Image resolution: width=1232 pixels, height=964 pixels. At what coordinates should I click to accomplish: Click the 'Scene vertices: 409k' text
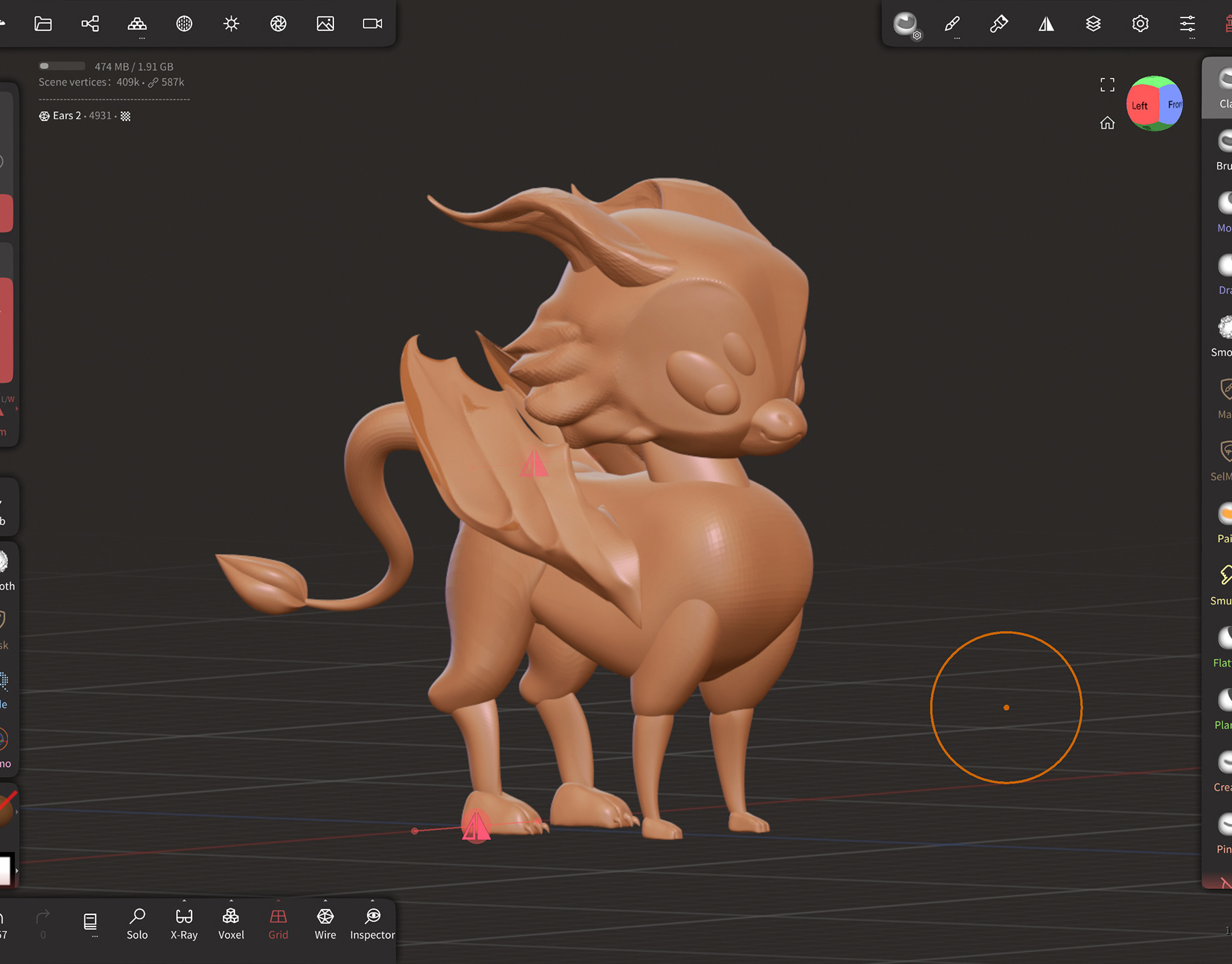click(x=88, y=82)
